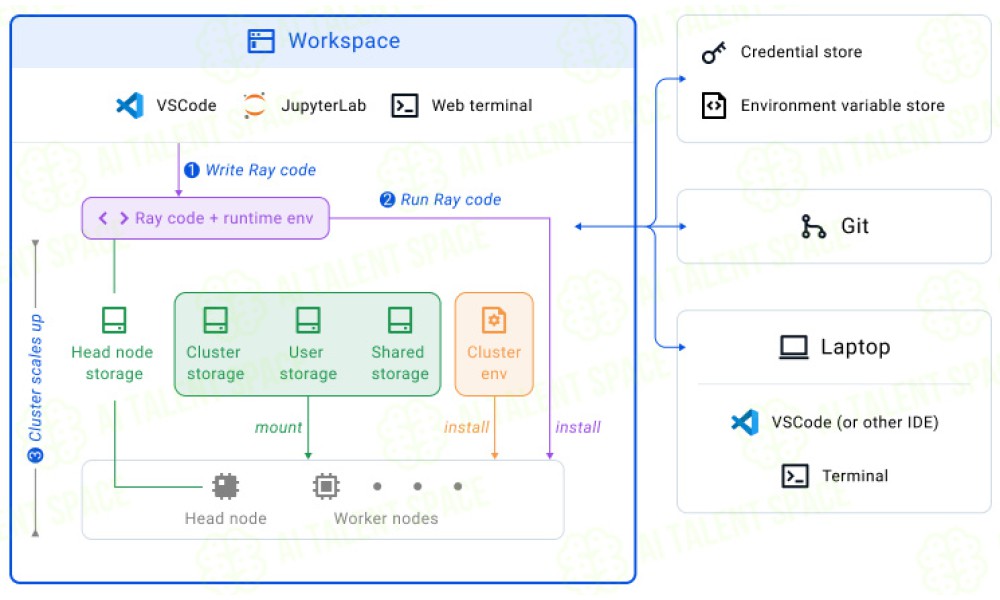Click the VSCode logo in the Laptop box
Screen dimensions: 1000x600
[x=745, y=422]
